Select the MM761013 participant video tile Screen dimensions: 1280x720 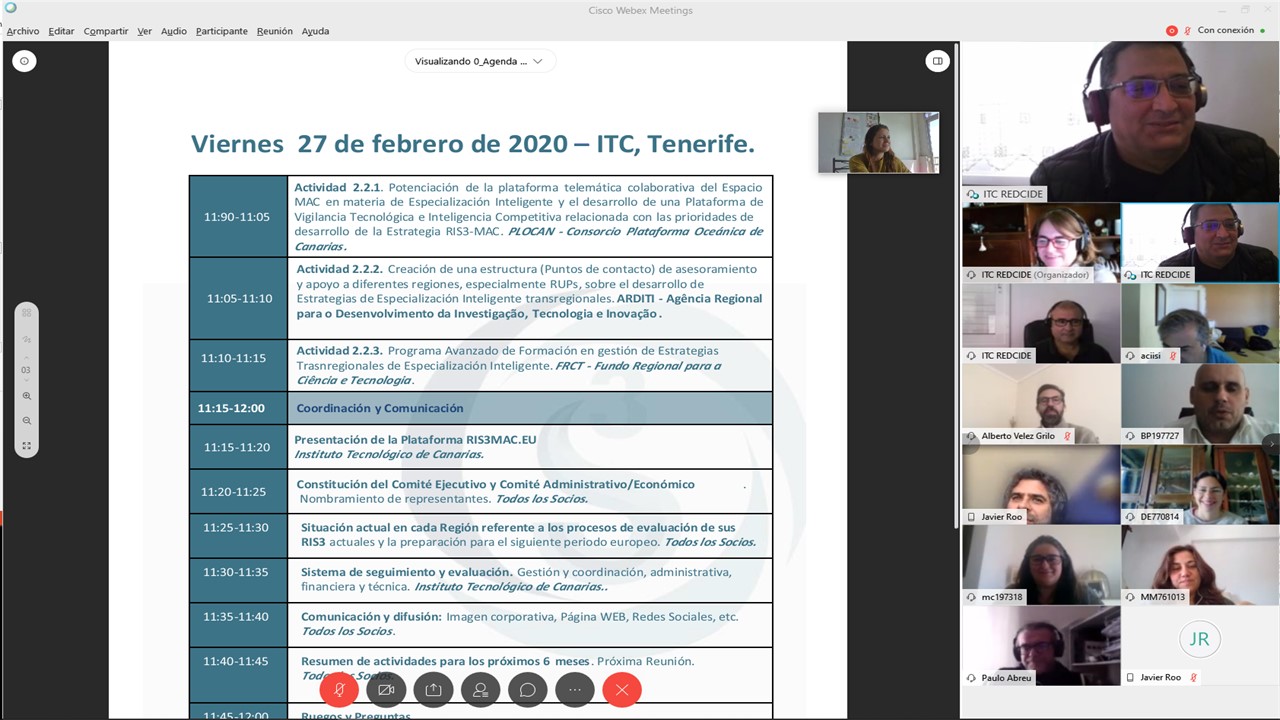[x=1200, y=565]
